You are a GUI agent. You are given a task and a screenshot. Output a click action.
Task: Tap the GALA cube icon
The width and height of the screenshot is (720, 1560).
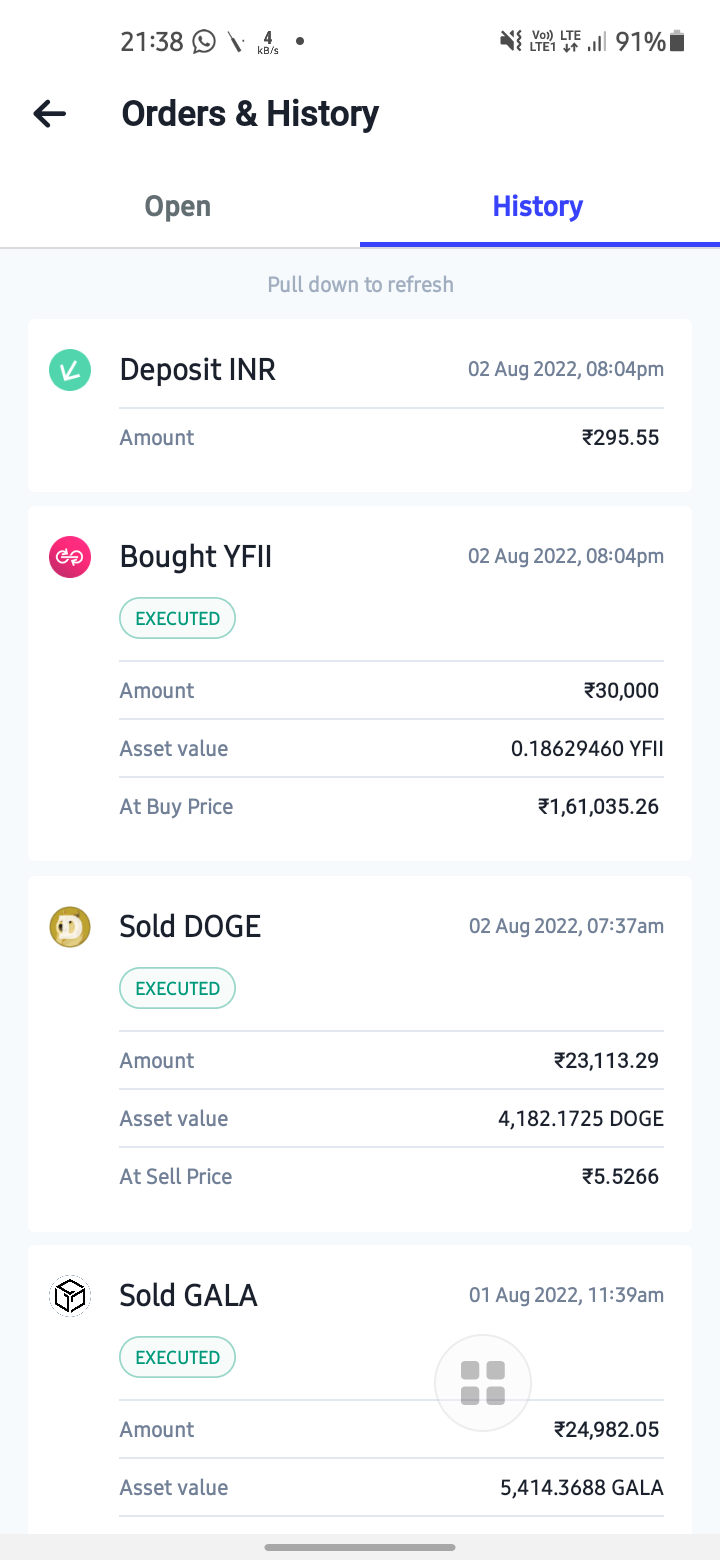(x=70, y=1296)
